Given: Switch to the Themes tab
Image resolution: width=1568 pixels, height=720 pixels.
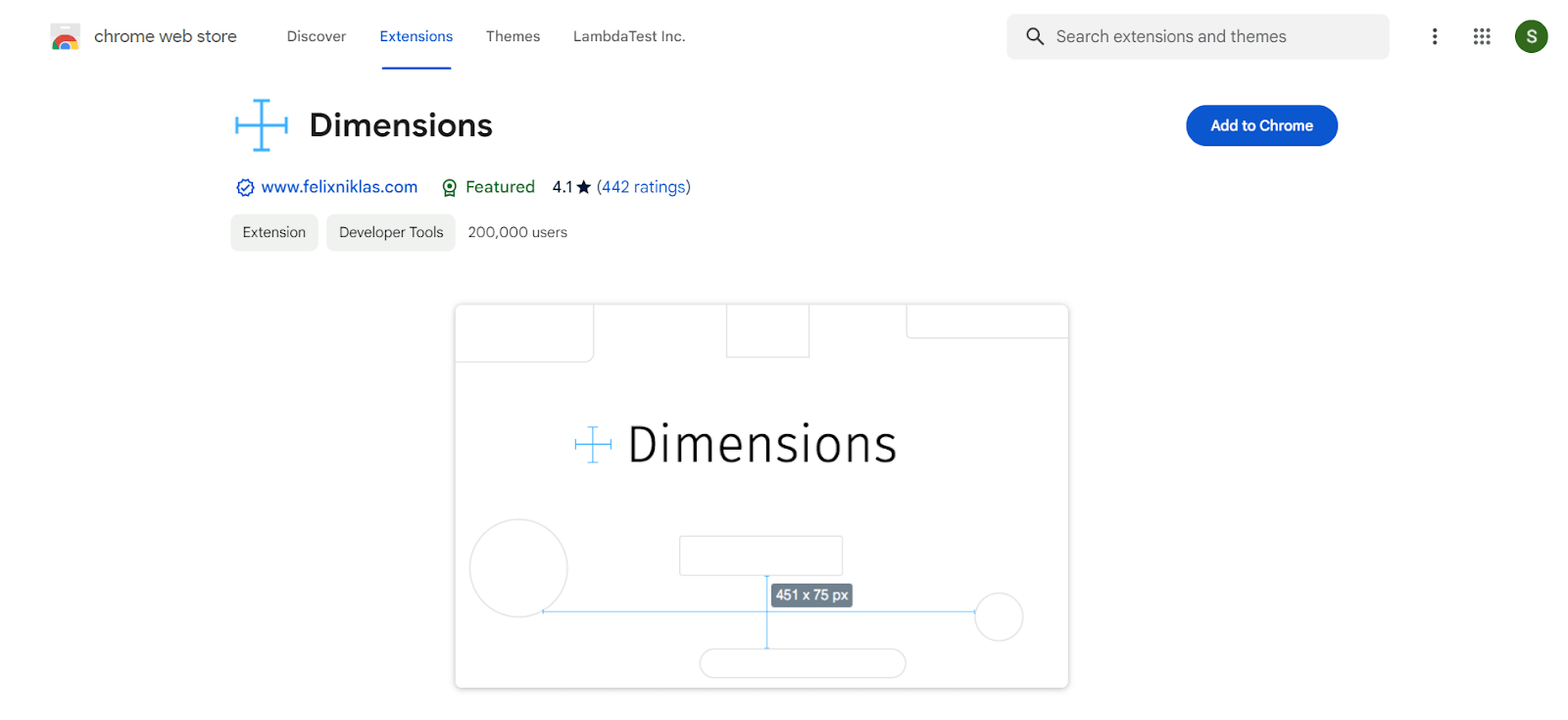Looking at the screenshot, I should tap(513, 36).
